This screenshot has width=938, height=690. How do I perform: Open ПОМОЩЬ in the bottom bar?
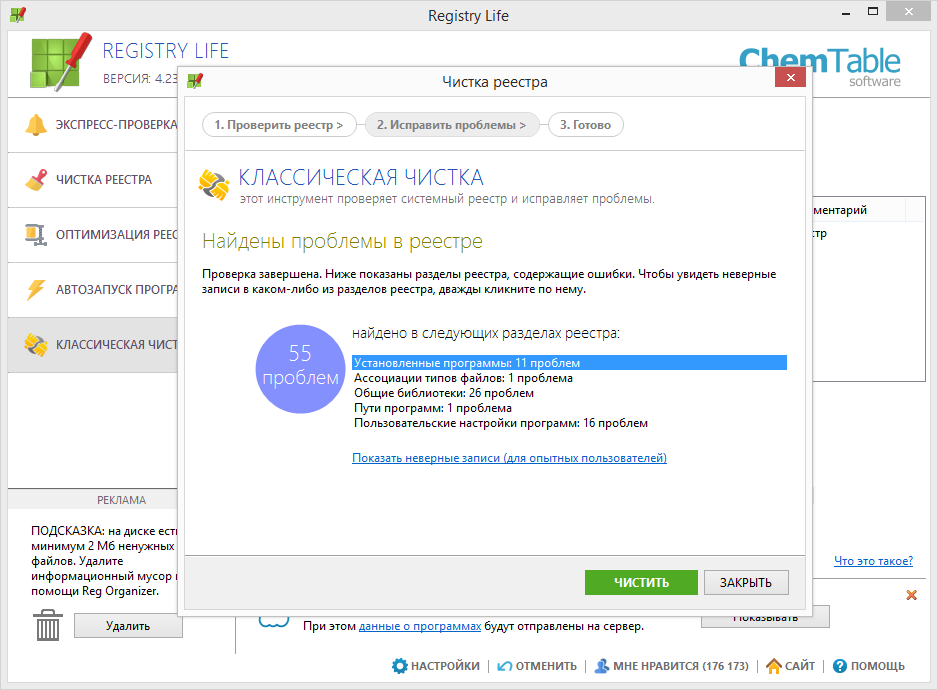click(878, 666)
